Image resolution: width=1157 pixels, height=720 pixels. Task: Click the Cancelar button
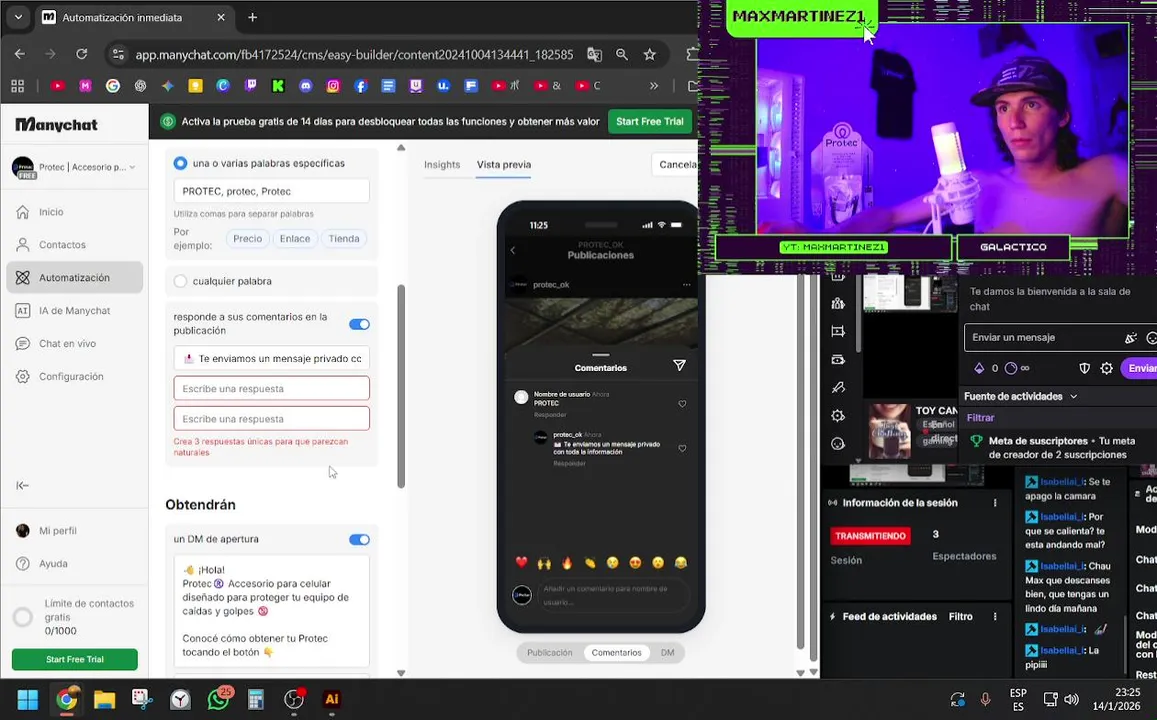point(675,165)
